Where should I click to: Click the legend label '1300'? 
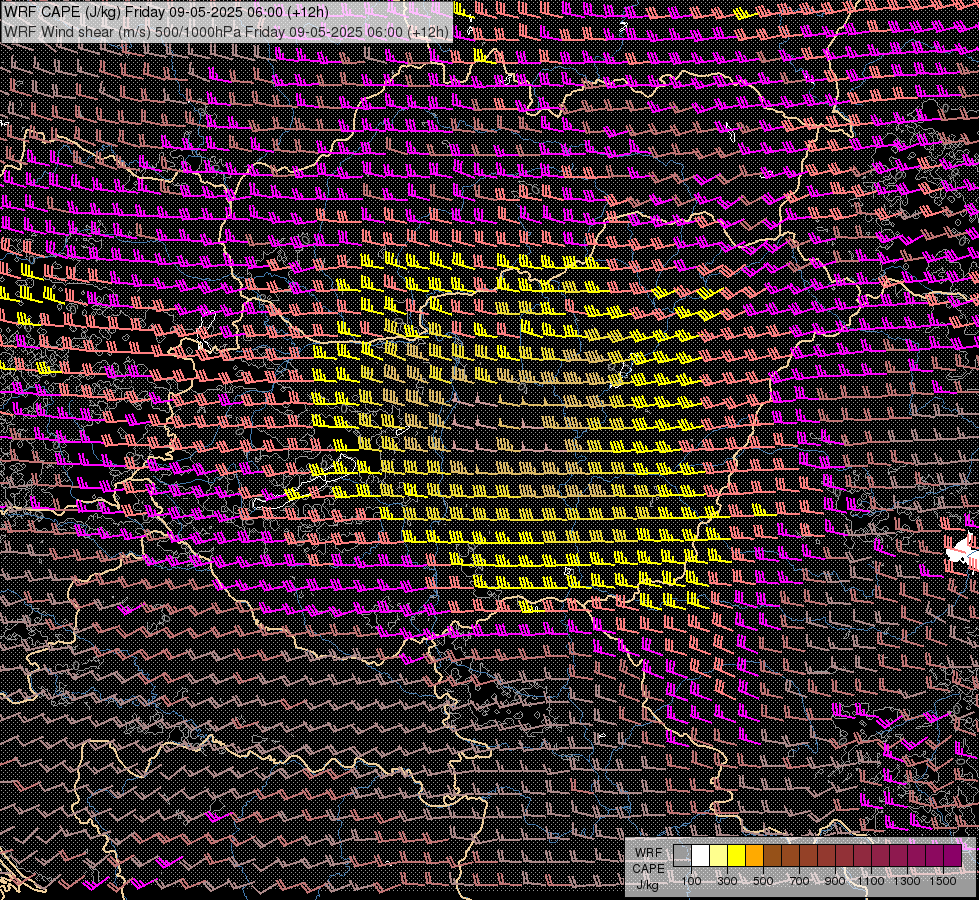click(x=907, y=881)
